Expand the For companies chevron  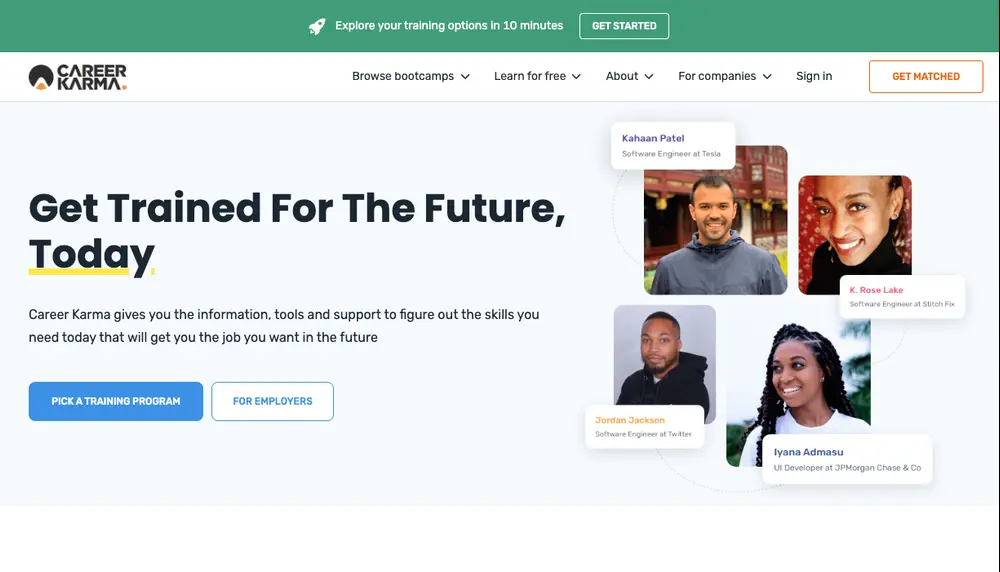click(x=767, y=76)
